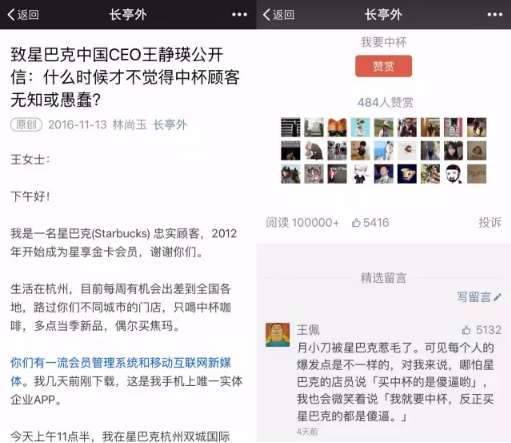Screen dimensions: 511x443
Task: Select the first avatar in reward list
Action: click(x=290, y=127)
